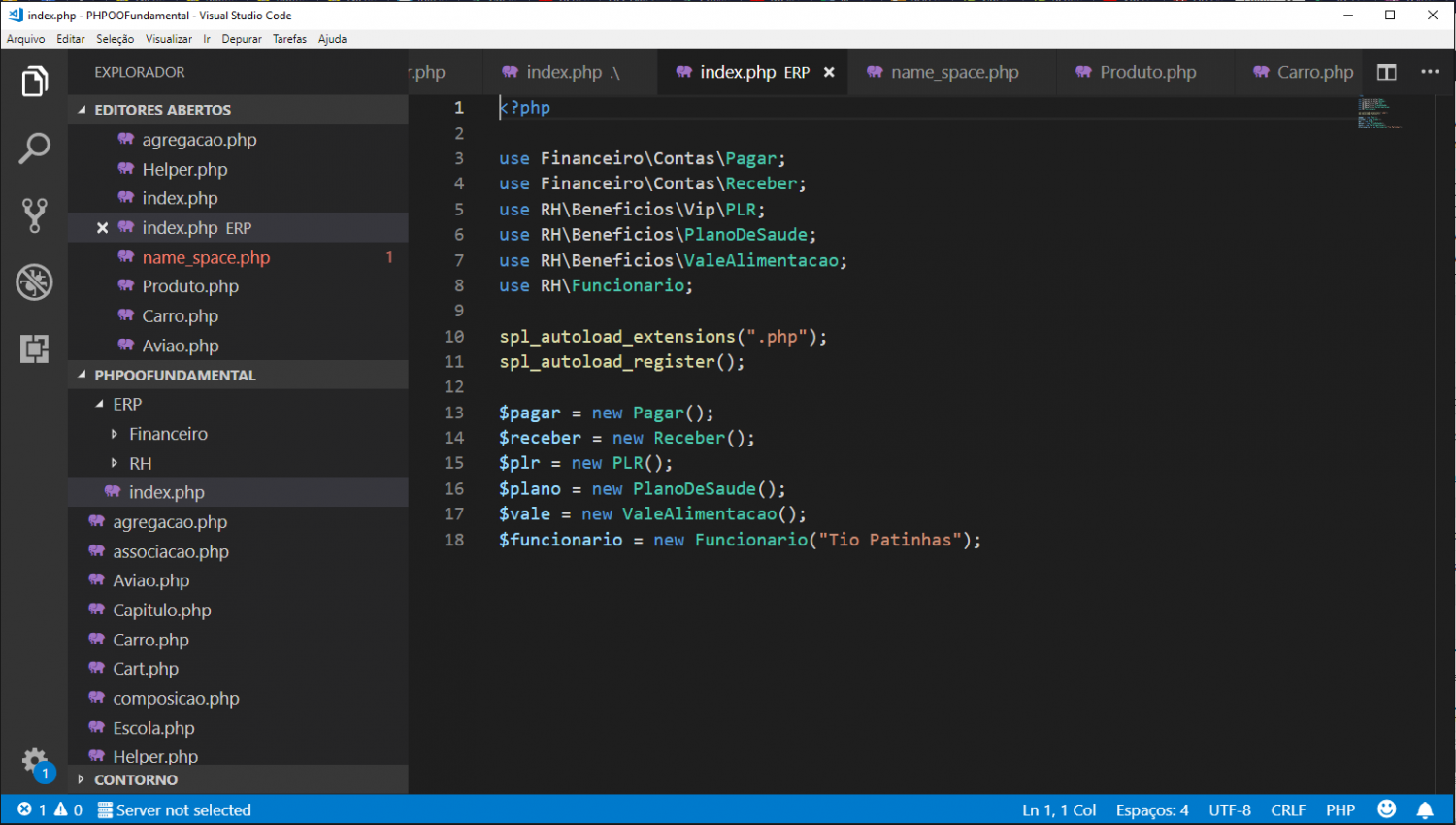The height and width of the screenshot is (825, 1456).
Task: Open the Arquivo menu
Action: pos(25,39)
